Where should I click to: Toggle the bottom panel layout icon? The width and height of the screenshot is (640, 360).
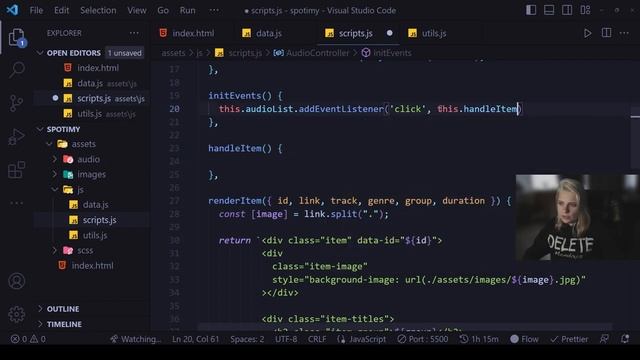(549, 10)
